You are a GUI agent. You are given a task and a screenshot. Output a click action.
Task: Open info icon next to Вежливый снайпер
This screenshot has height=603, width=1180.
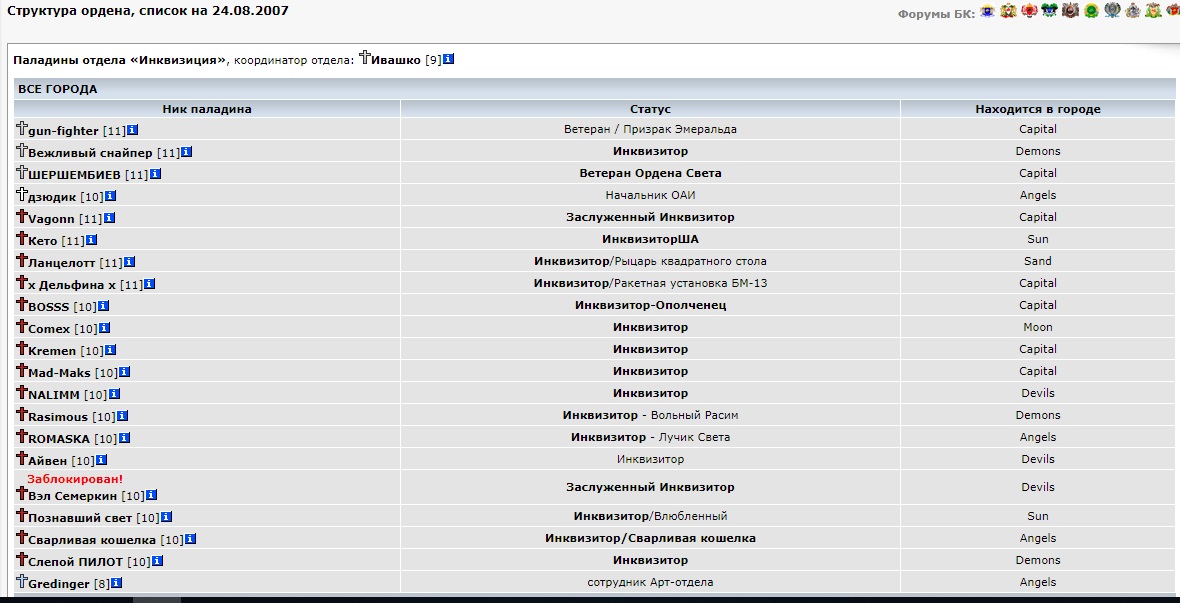coord(187,152)
